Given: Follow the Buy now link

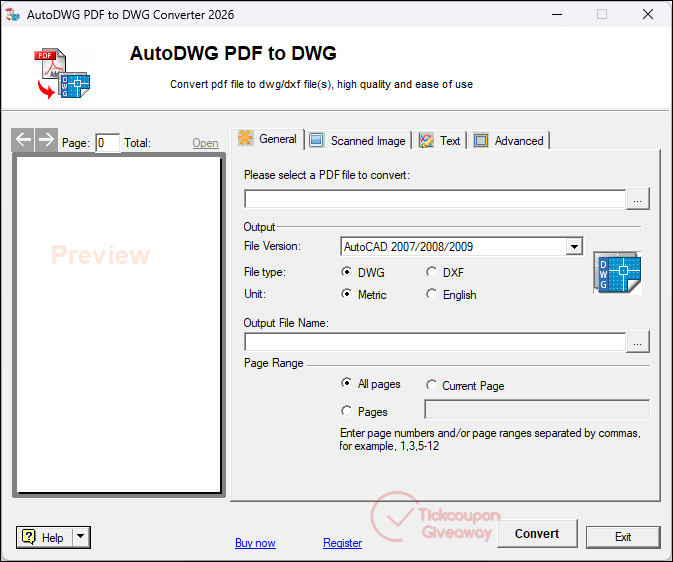Looking at the screenshot, I should coord(255,543).
